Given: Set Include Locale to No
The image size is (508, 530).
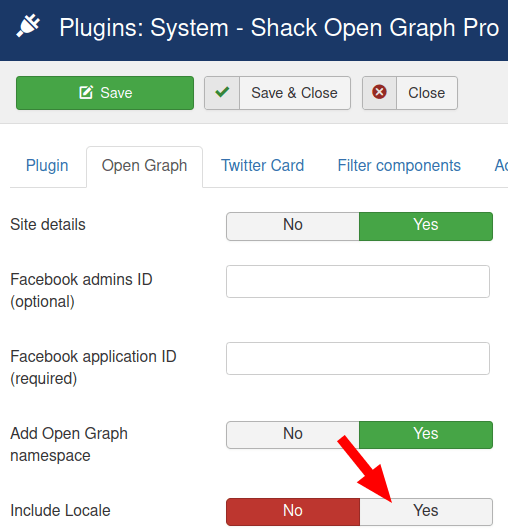Looking at the screenshot, I should coord(293,512).
